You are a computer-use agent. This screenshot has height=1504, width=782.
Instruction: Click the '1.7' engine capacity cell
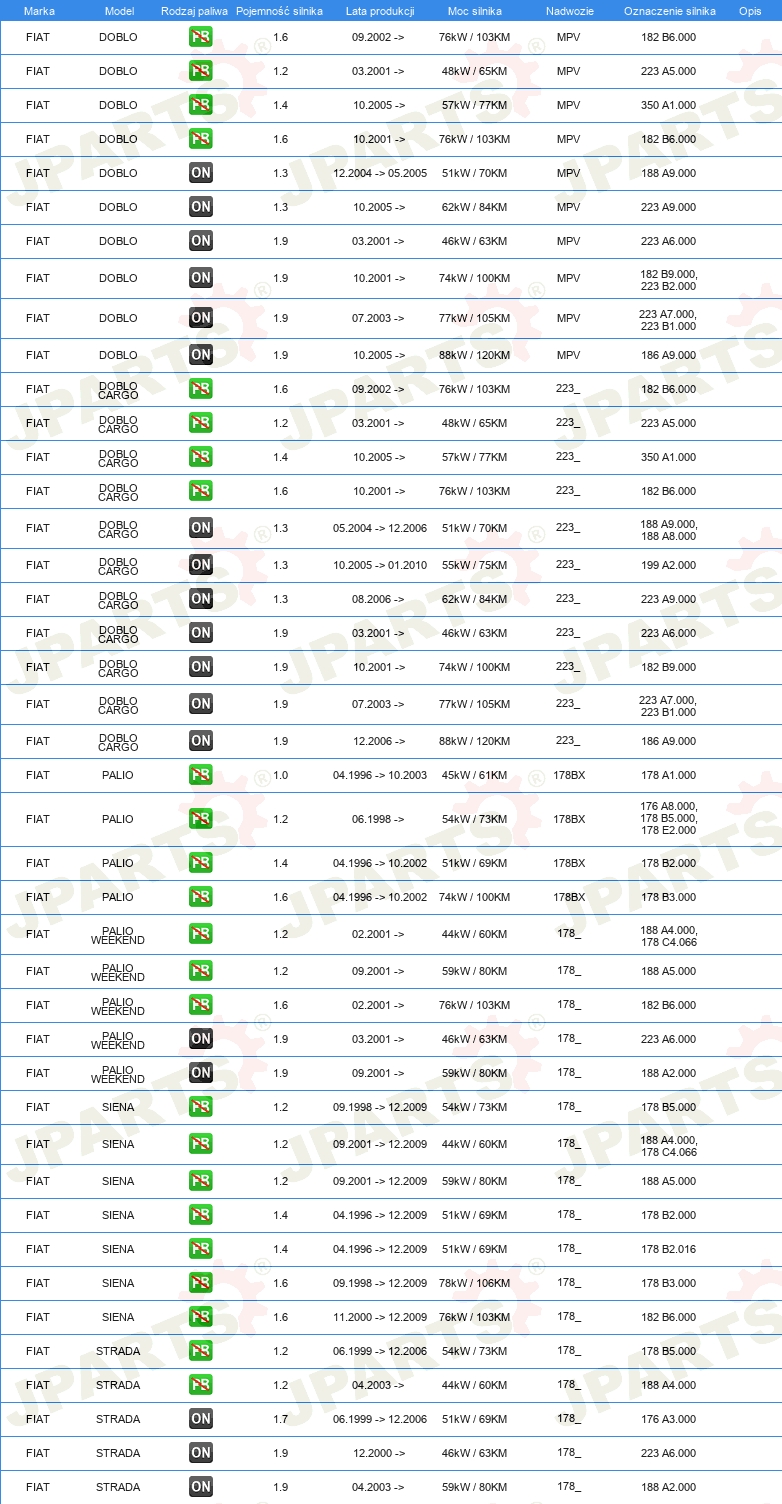click(281, 1419)
